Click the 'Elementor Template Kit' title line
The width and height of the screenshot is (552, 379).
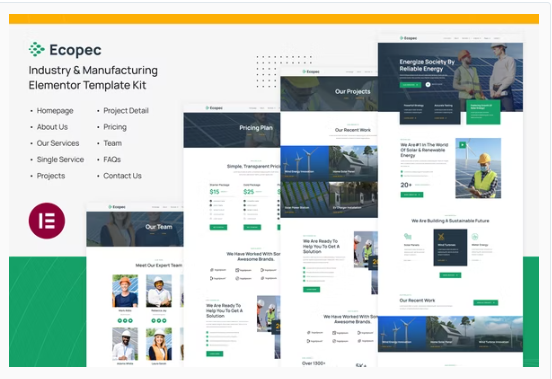tap(87, 85)
